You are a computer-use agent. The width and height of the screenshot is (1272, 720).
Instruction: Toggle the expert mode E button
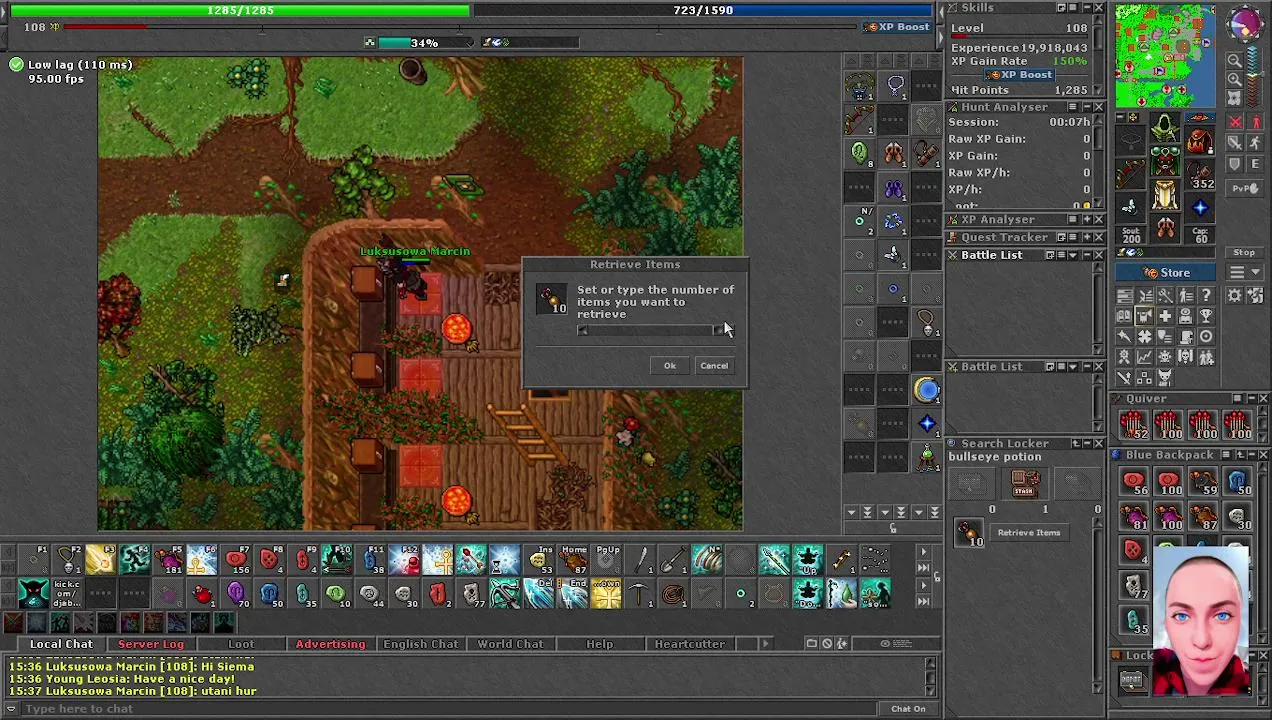[1255, 164]
